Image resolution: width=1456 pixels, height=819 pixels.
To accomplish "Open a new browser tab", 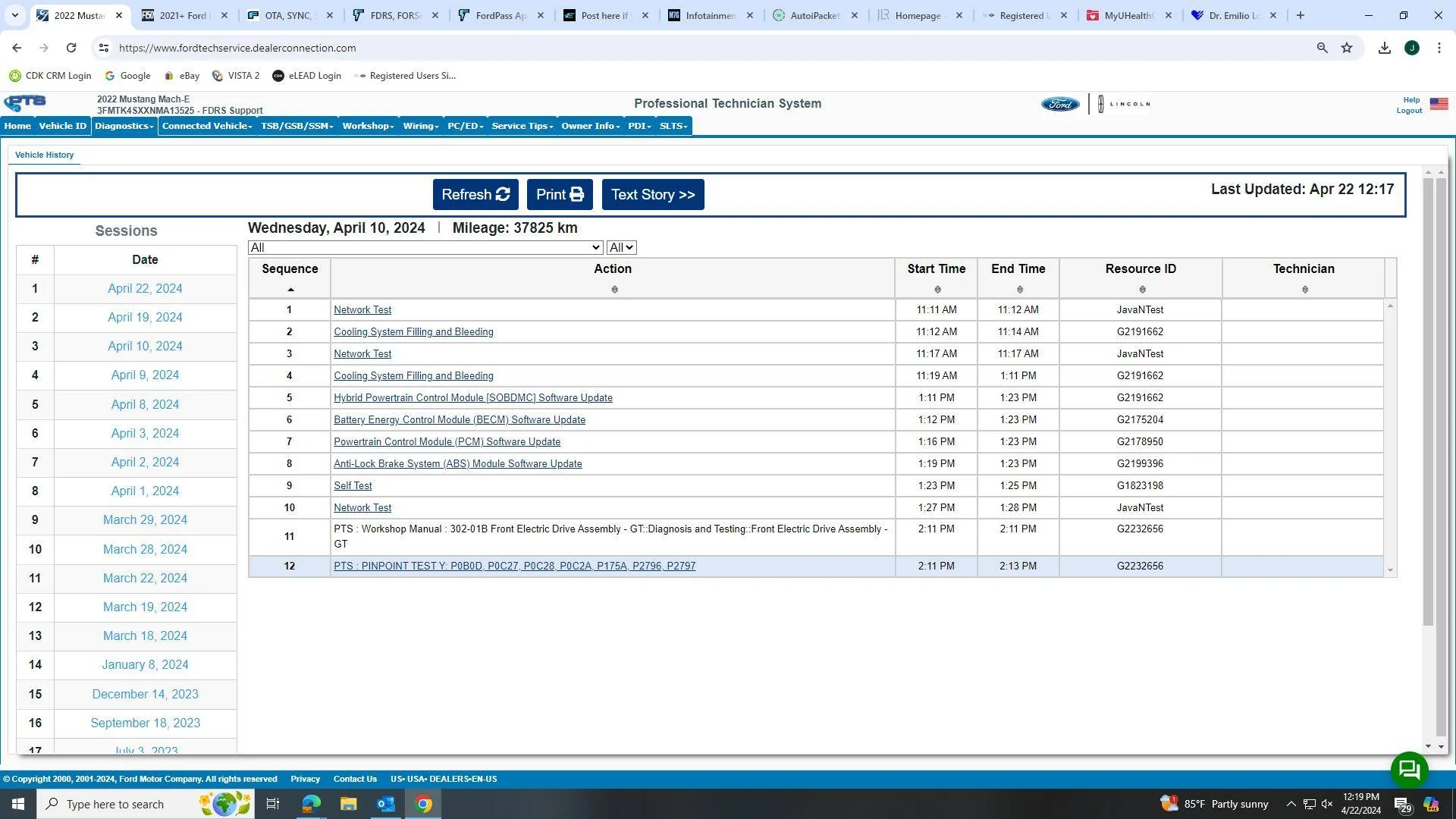I will click(1301, 15).
